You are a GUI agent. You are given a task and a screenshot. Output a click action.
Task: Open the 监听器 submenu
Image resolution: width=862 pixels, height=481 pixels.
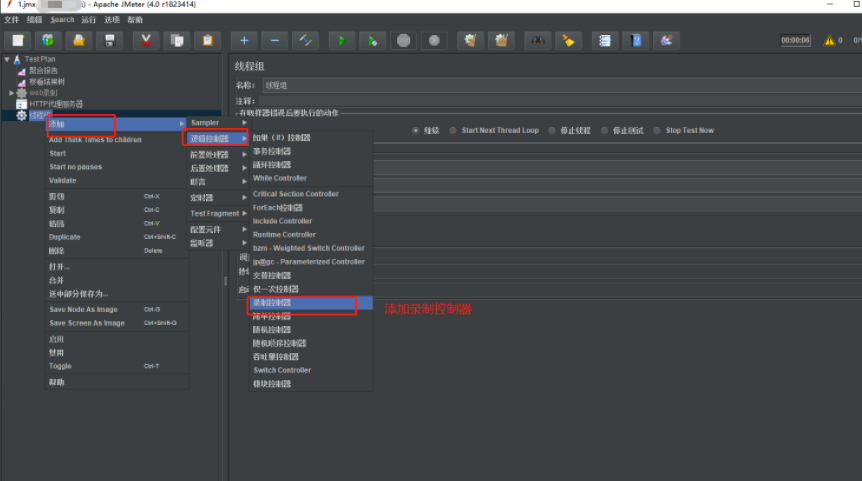click(218, 242)
